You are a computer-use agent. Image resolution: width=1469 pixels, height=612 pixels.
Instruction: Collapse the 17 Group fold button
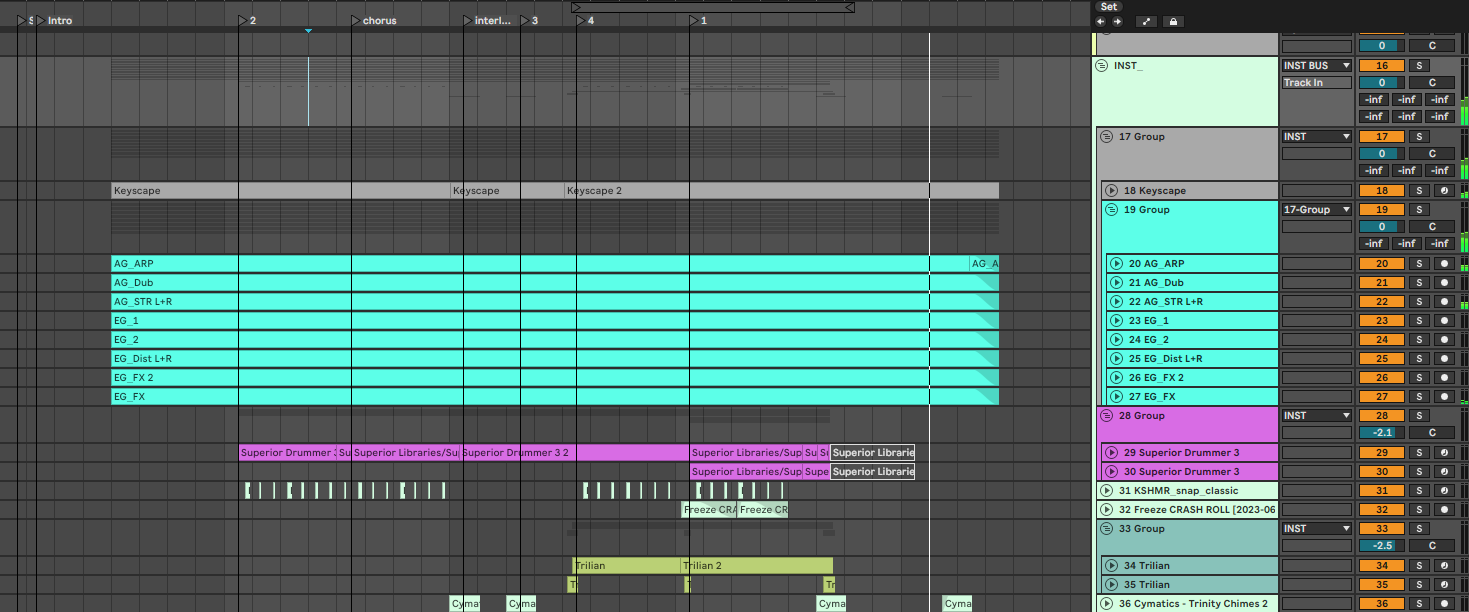click(1106, 137)
